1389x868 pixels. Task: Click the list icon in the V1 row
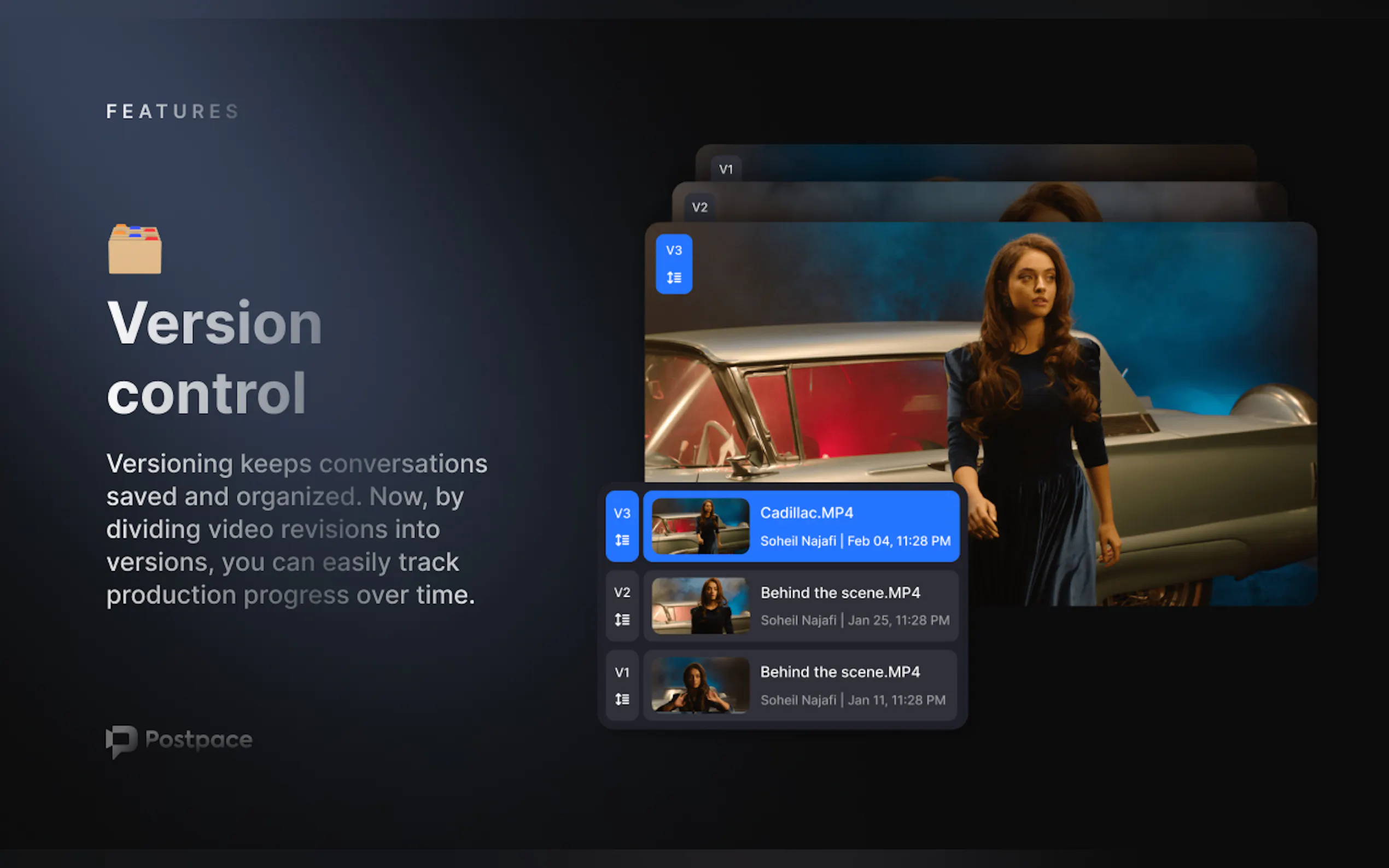point(622,699)
